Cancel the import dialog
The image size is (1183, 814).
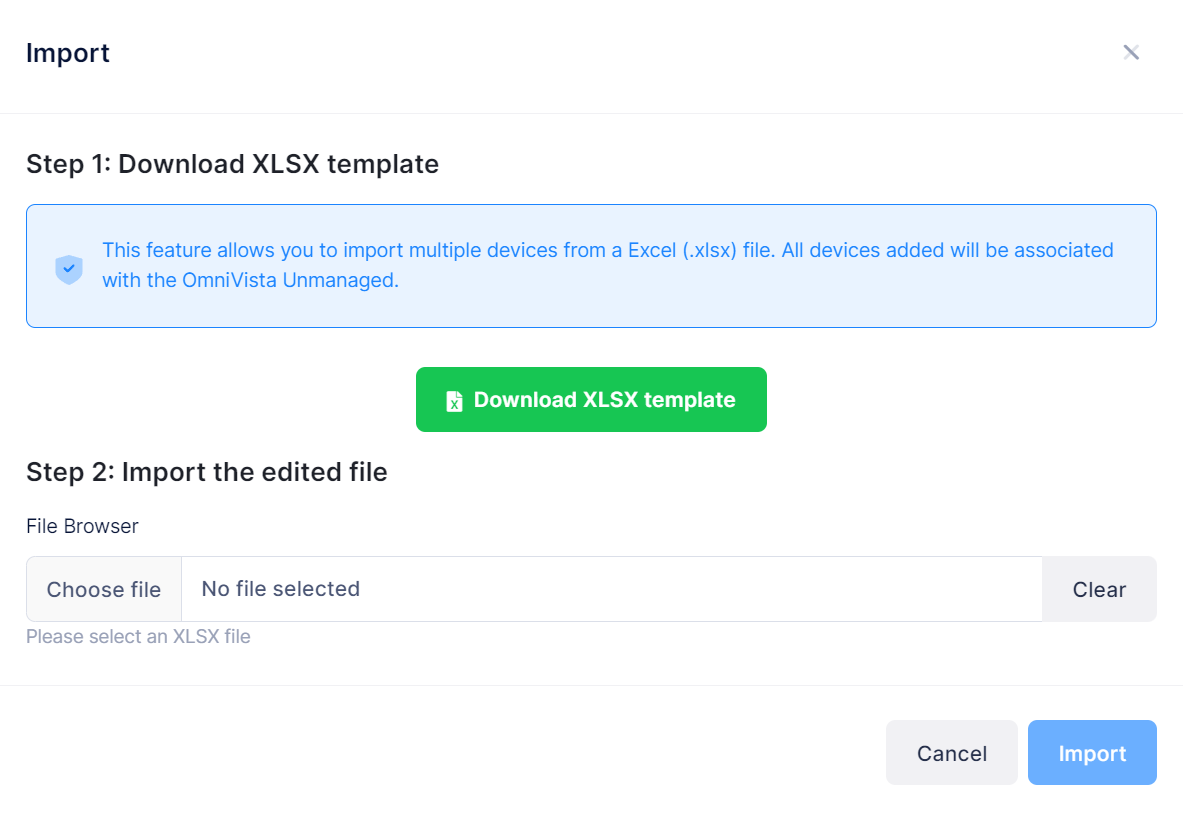[951, 753]
